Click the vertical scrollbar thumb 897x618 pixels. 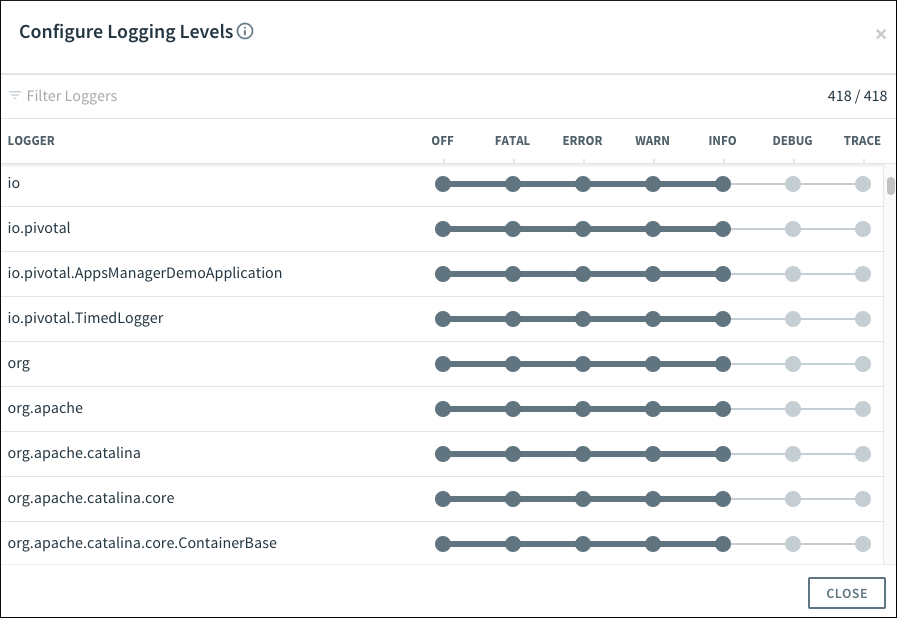pyautogui.click(x=890, y=186)
